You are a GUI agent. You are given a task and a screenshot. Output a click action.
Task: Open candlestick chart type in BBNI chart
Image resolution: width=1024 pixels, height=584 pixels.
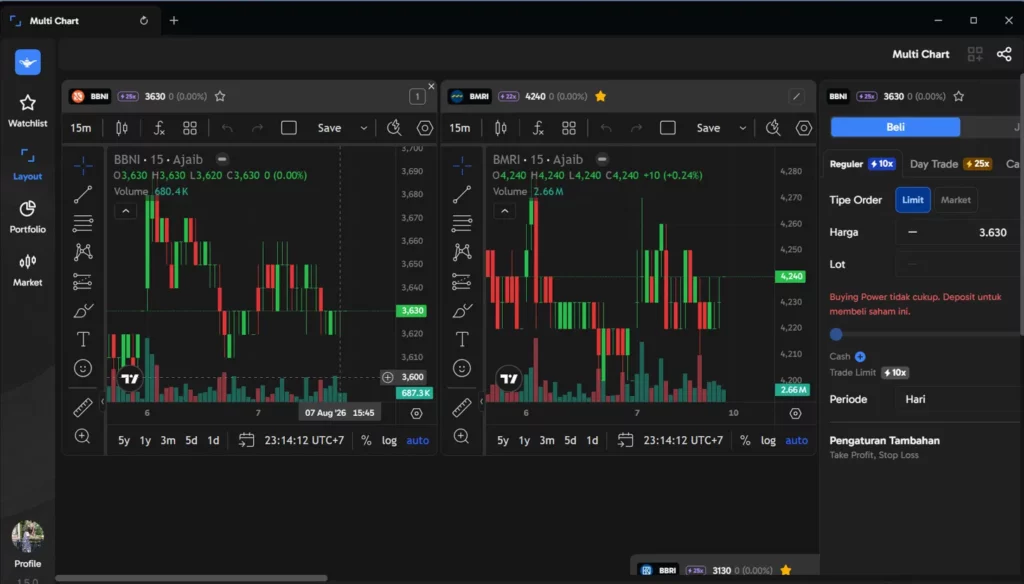tap(122, 128)
